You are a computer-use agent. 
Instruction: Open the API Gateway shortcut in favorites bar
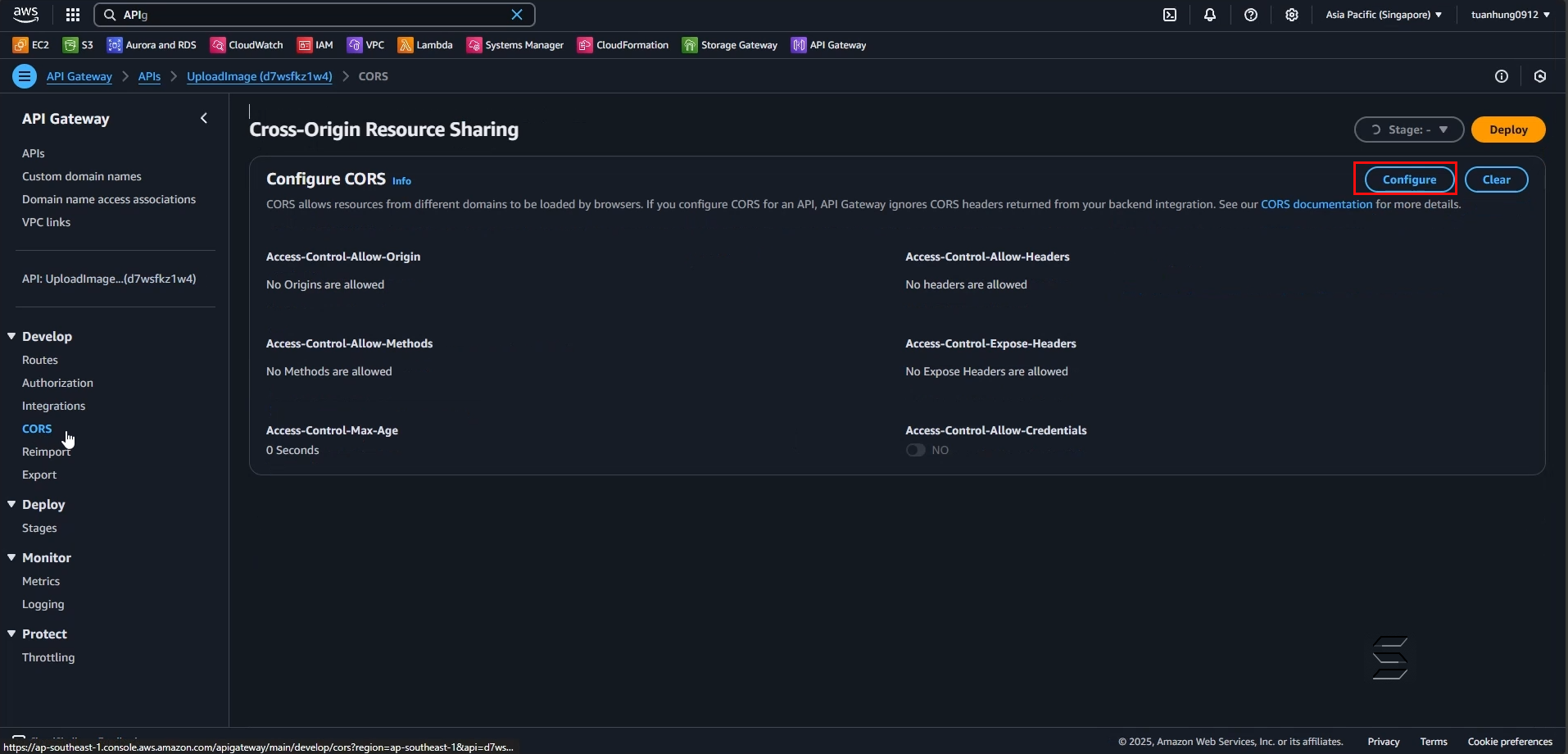pyautogui.click(x=829, y=45)
